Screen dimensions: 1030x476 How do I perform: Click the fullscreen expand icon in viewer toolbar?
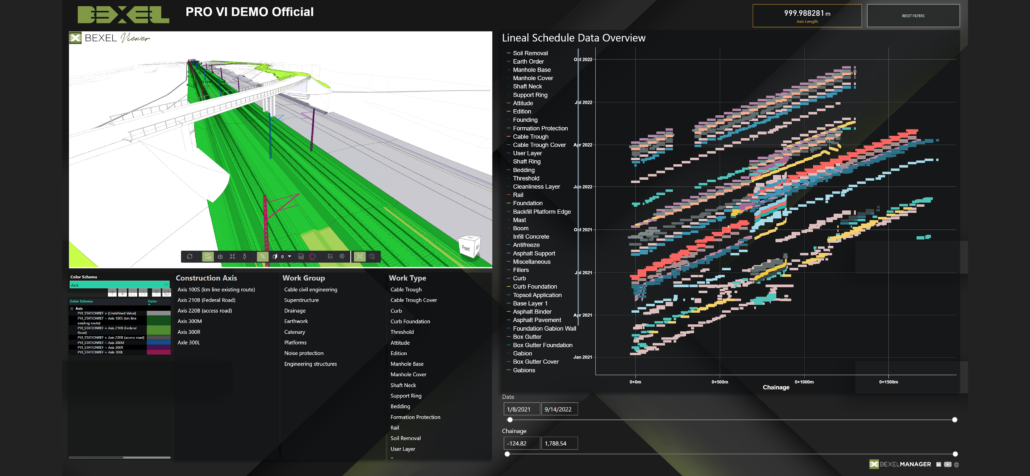pos(359,256)
